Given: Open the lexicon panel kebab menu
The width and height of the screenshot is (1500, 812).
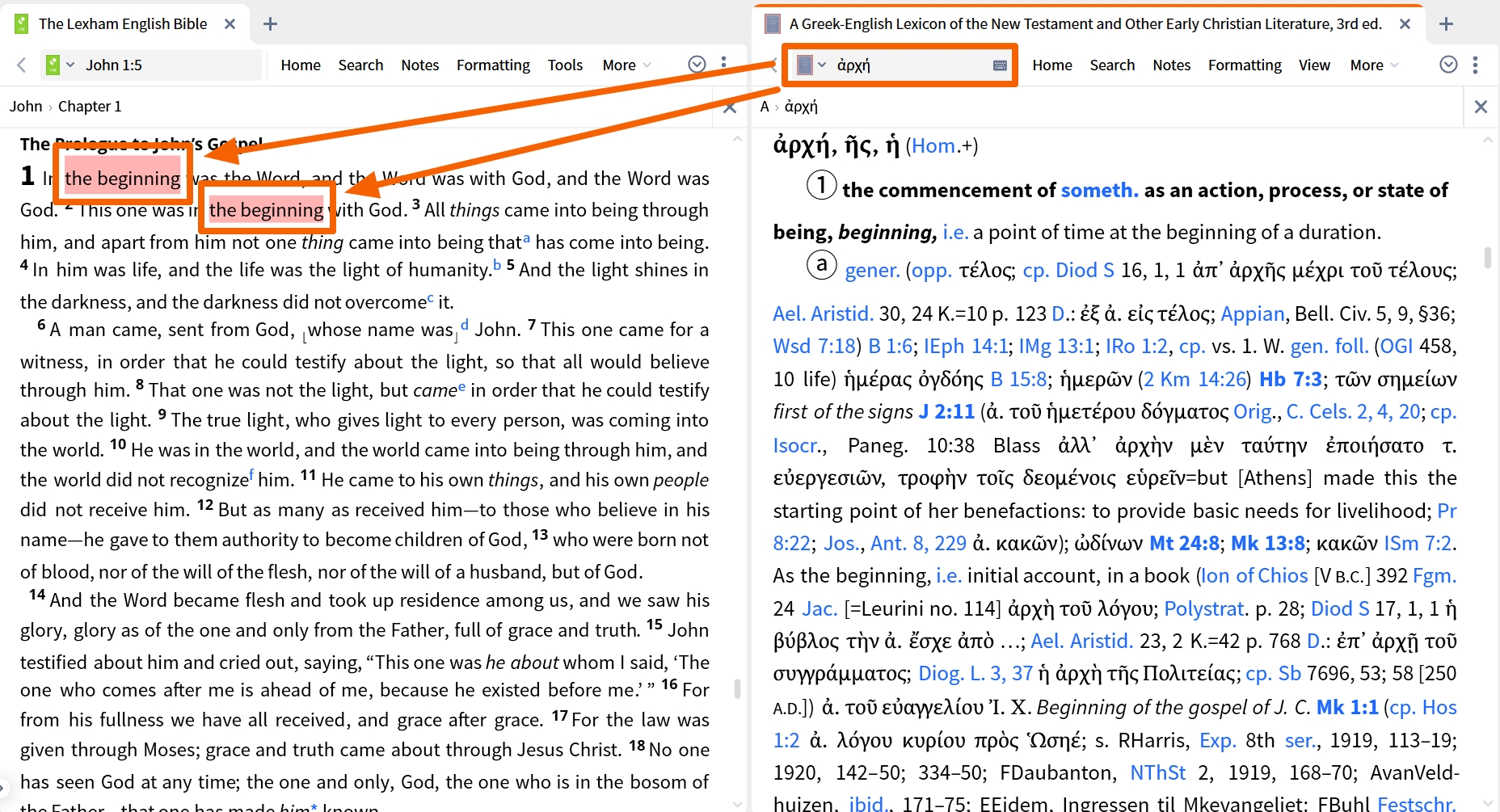Looking at the screenshot, I should [x=1476, y=65].
